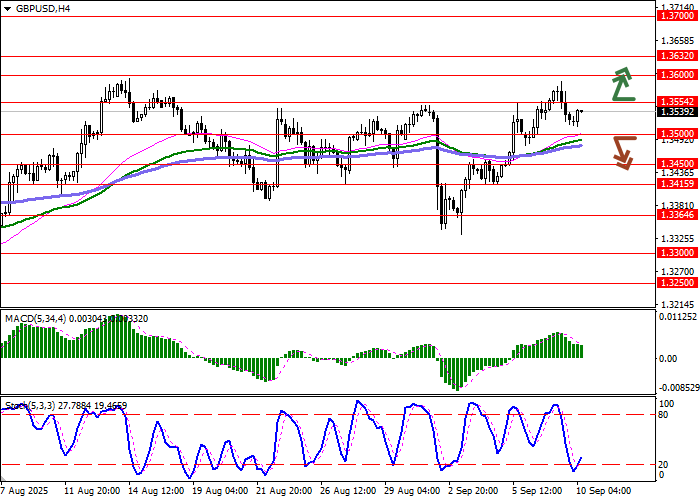Image resolution: width=700 pixels, height=500 pixels.
Task: Select the '1.33000' red price level label
Action: pos(677,253)
